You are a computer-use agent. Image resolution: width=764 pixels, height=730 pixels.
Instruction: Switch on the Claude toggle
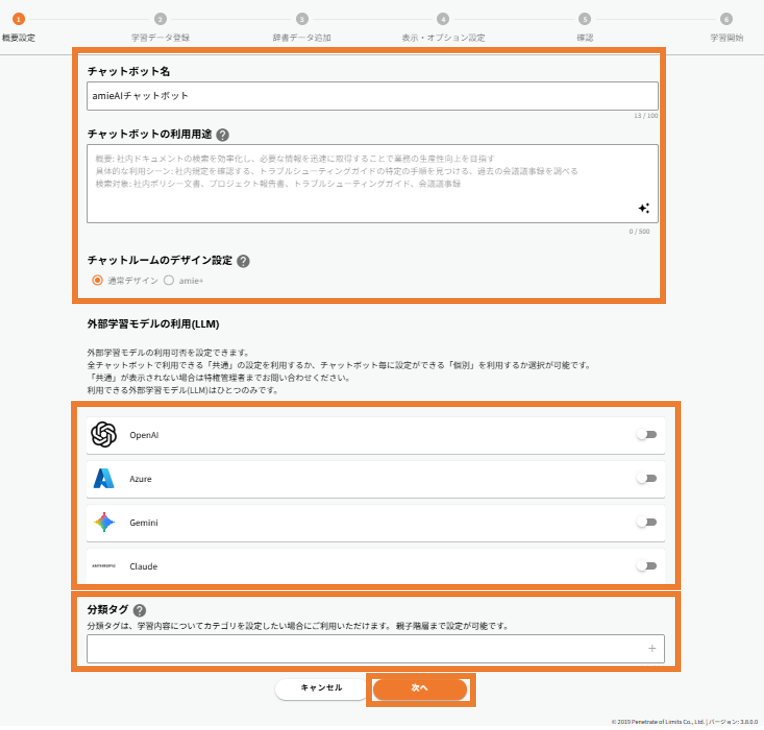pos(646,566)
